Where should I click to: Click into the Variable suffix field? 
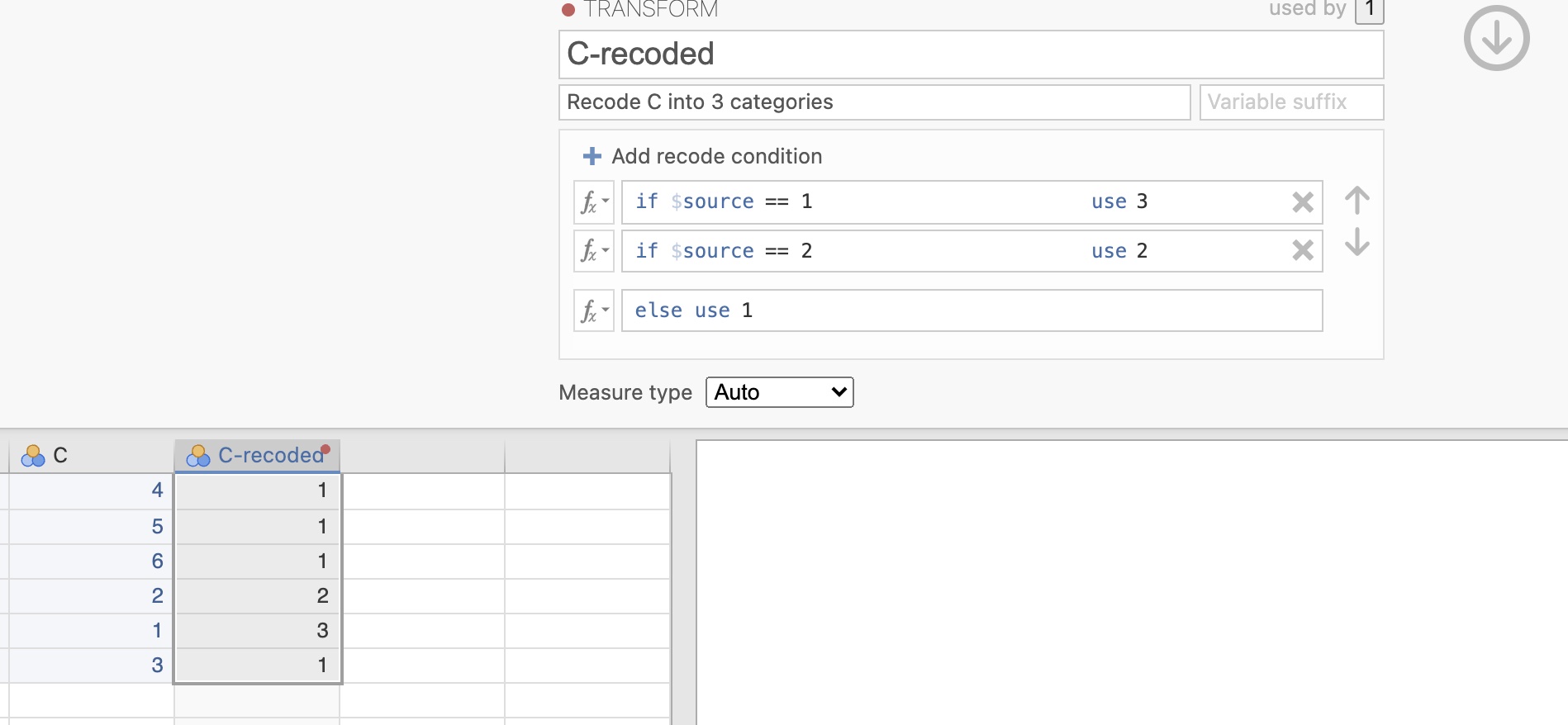click(1290, 102)
